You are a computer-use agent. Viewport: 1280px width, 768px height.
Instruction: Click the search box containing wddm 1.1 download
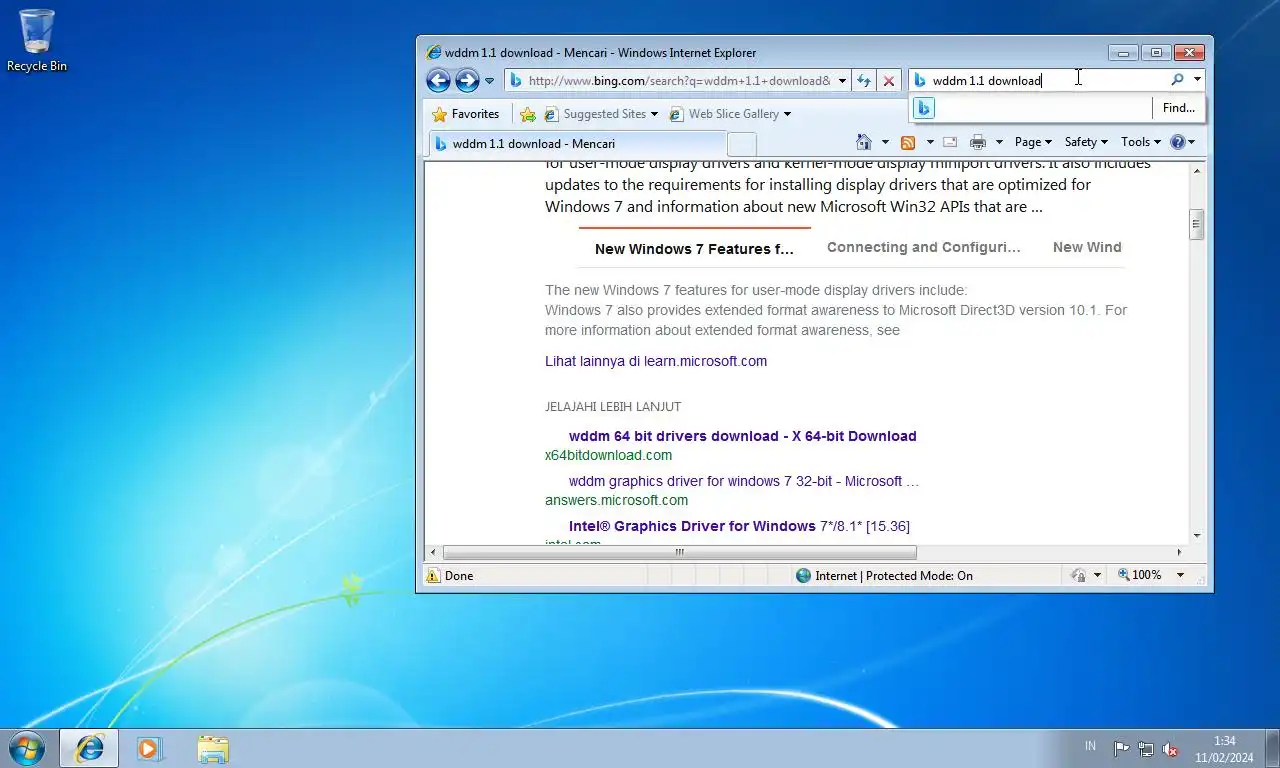(x=1048, y=80)
